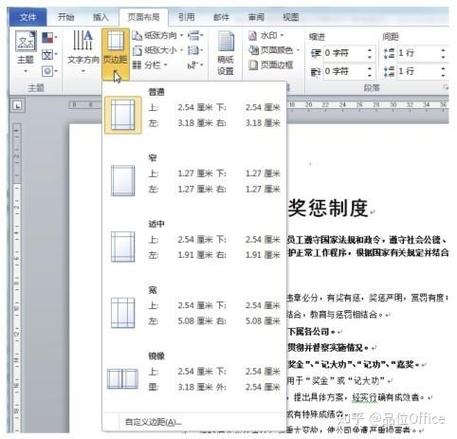Open 纸张大小 paper size dropdown

tap(158, 50)
